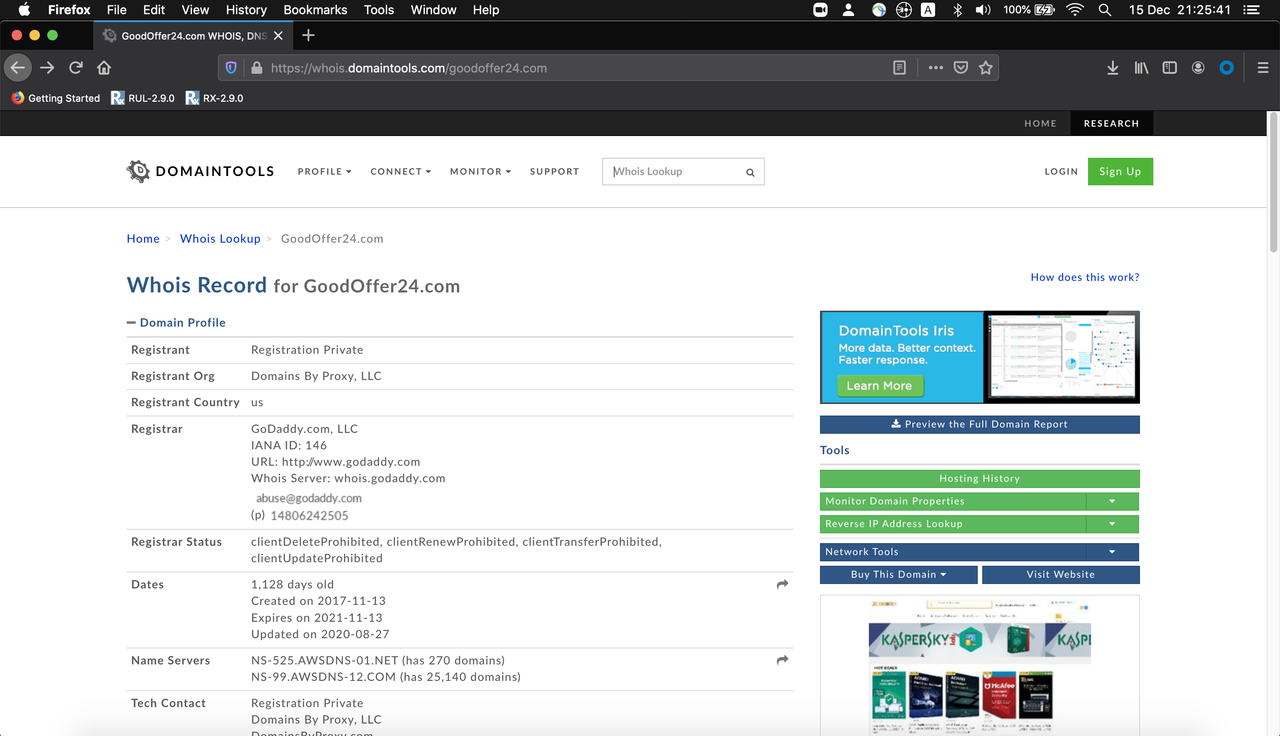Viewport: 1280px width, 736px height.
Task: Open macOS Notification Center icon
Action: pyautogui.click(x=1251, y=10)
